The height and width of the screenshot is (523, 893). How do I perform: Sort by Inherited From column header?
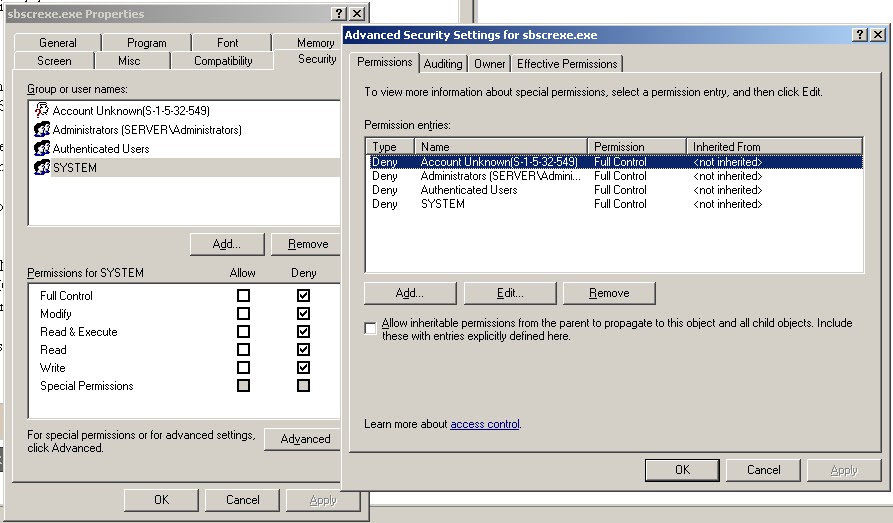pos(775,146)
